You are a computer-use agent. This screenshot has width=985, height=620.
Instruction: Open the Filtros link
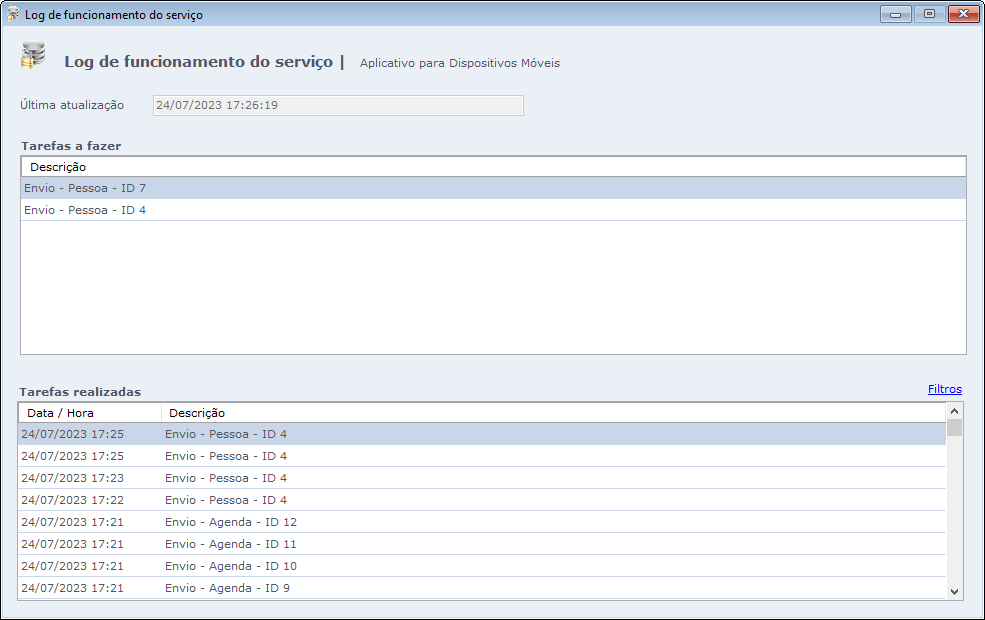(944, 389)
